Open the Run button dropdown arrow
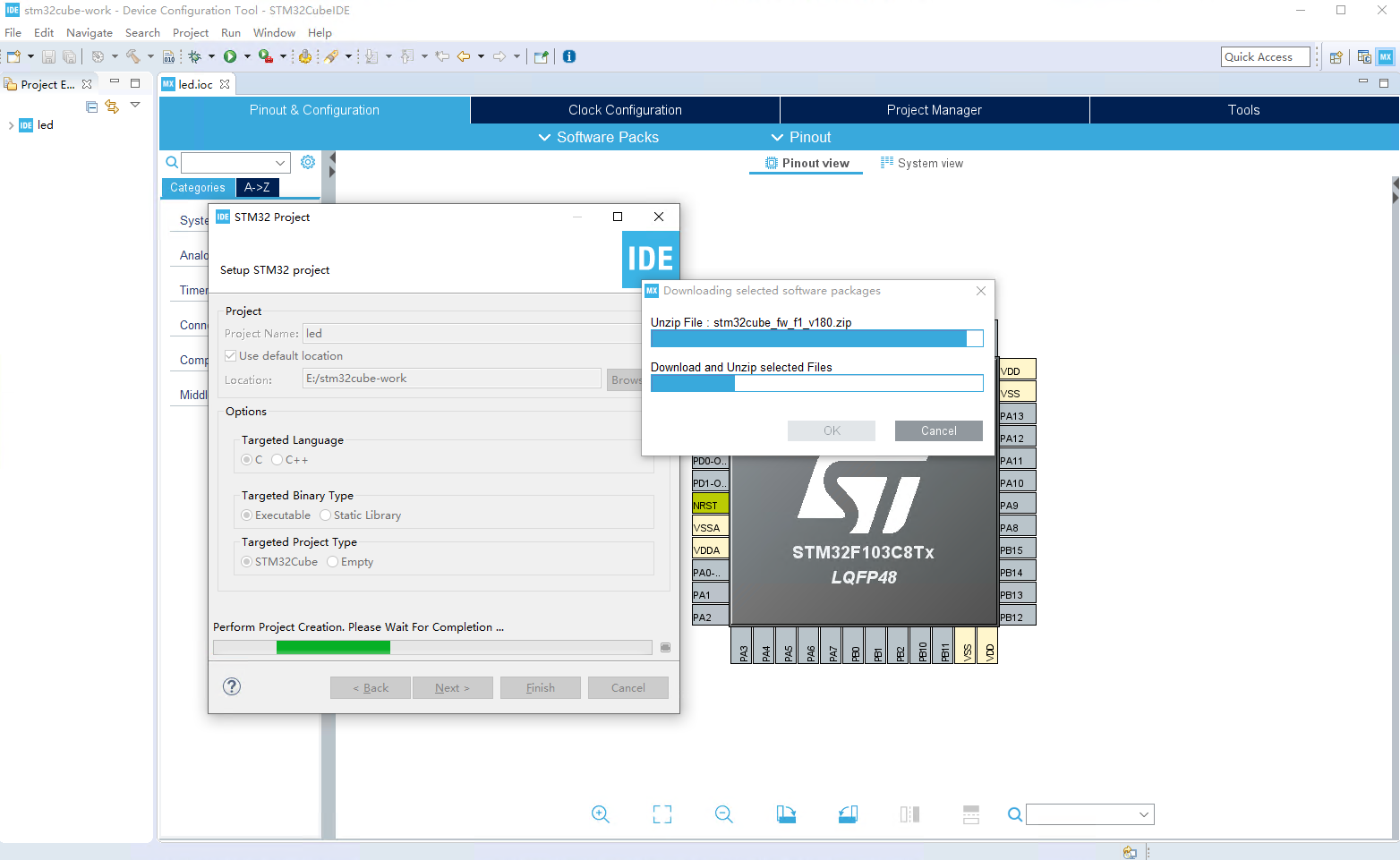 247,56
